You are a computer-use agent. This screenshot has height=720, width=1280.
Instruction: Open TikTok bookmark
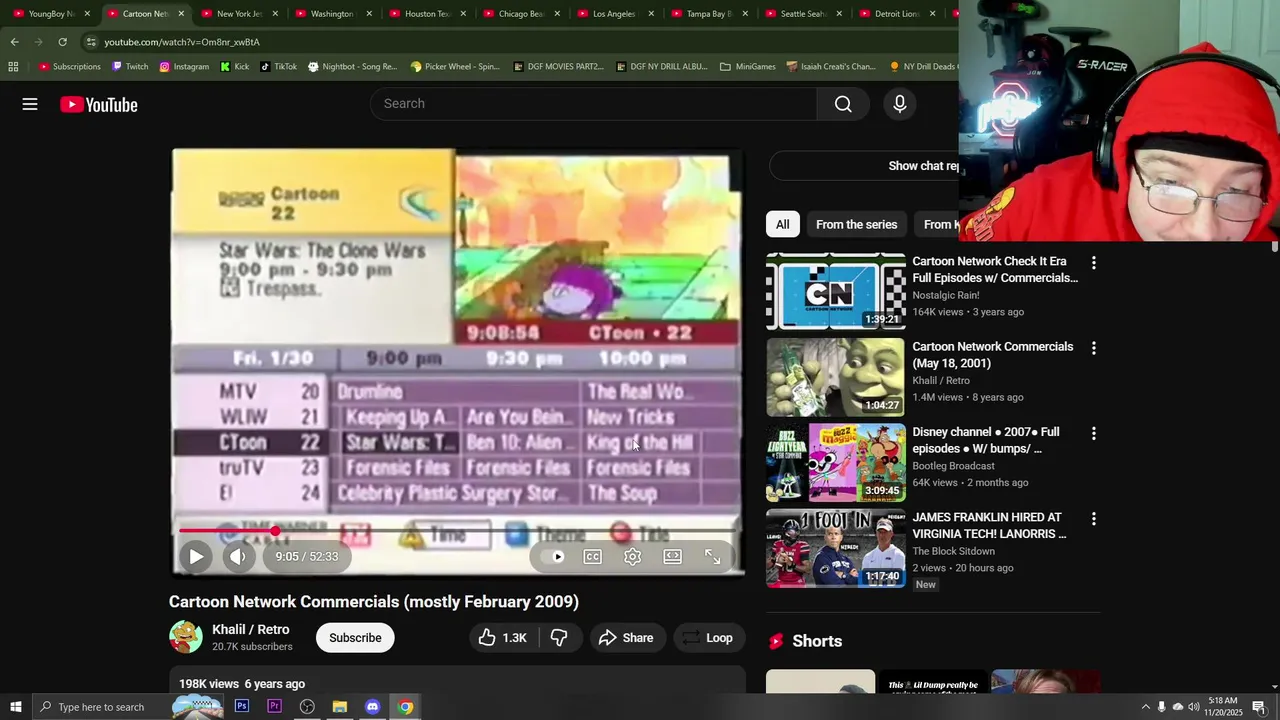[x=278, y=67]
